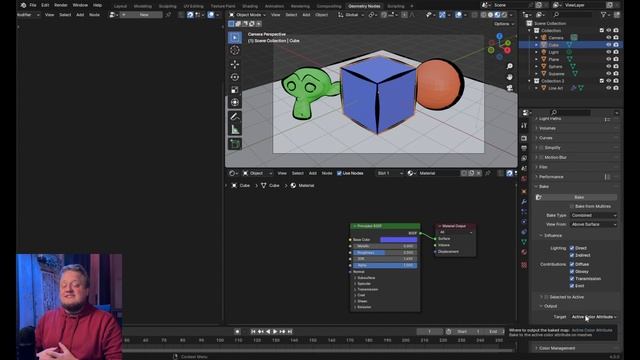Open the Physics properties tab

(x=524, y=222)
